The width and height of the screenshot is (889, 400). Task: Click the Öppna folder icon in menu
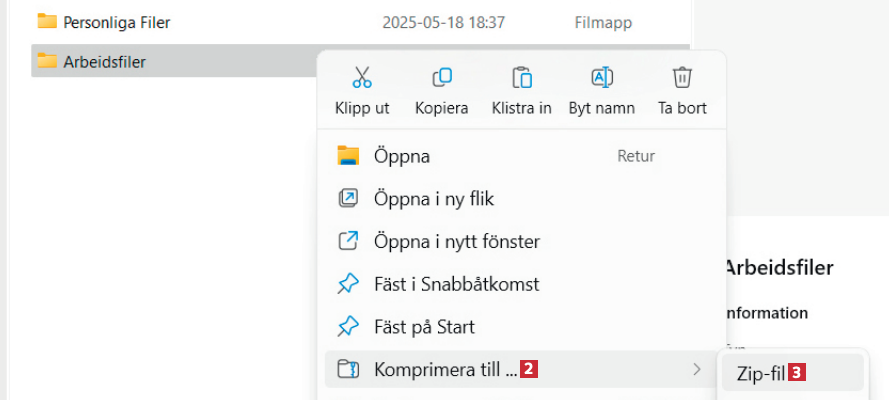(348, 156)
